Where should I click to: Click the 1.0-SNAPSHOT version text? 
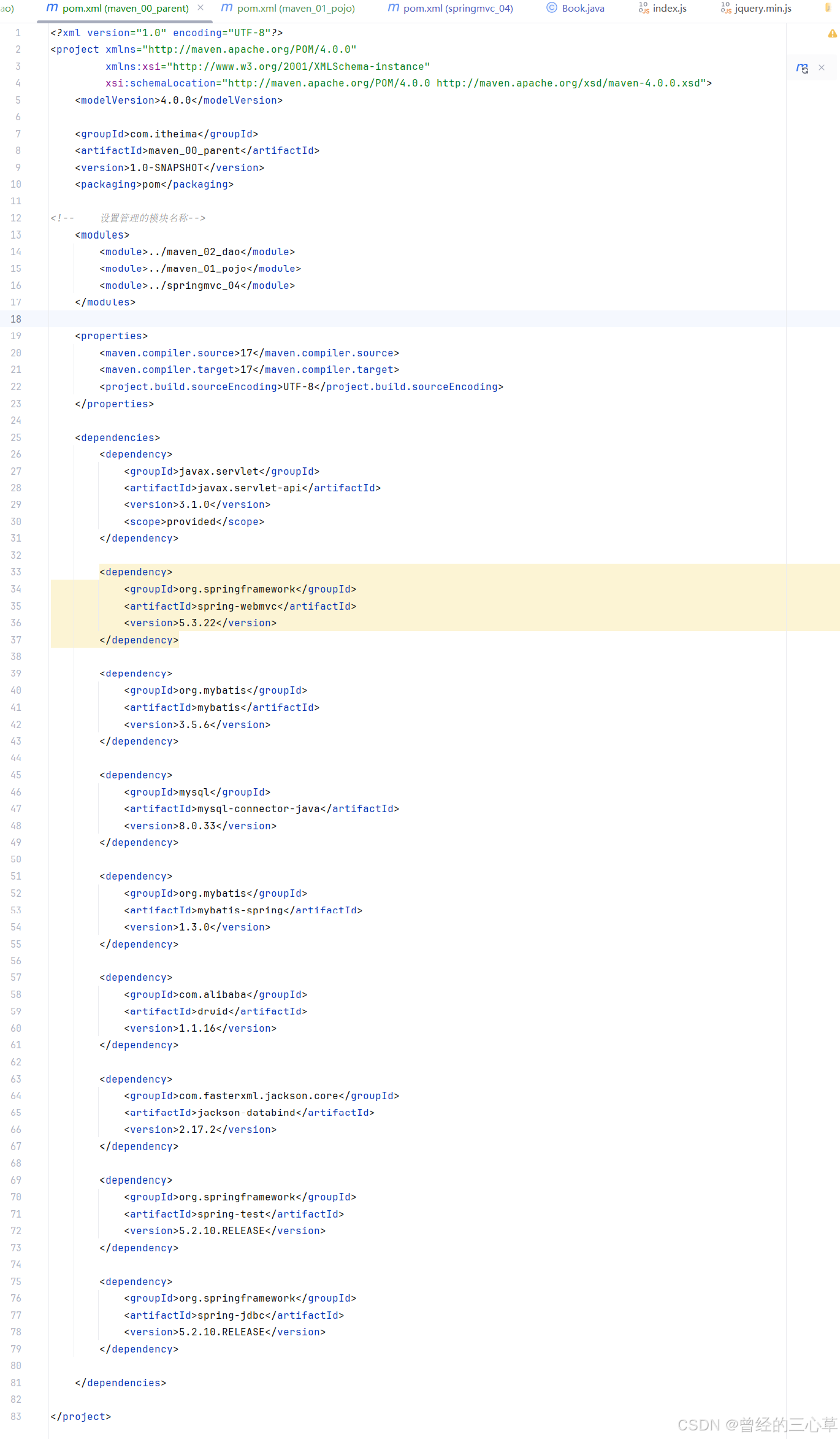[167, 167]
